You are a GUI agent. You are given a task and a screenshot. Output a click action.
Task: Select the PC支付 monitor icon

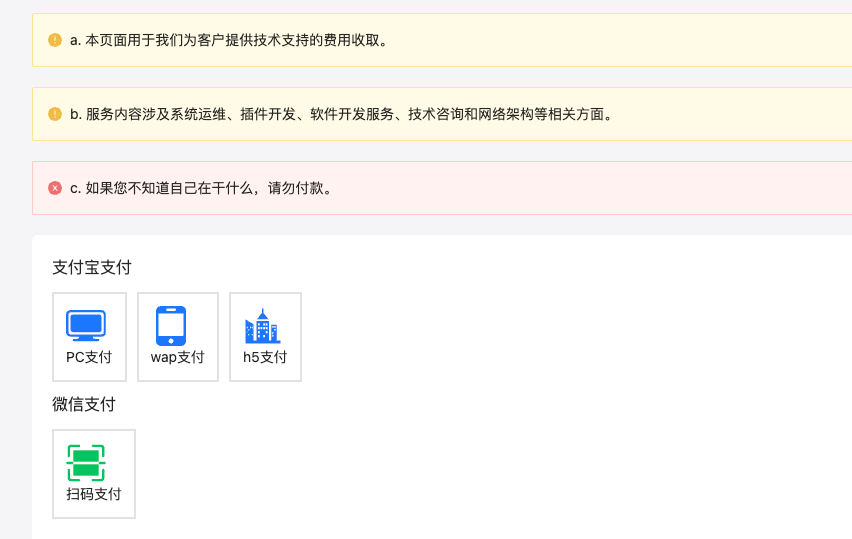(x=86, y=325)
